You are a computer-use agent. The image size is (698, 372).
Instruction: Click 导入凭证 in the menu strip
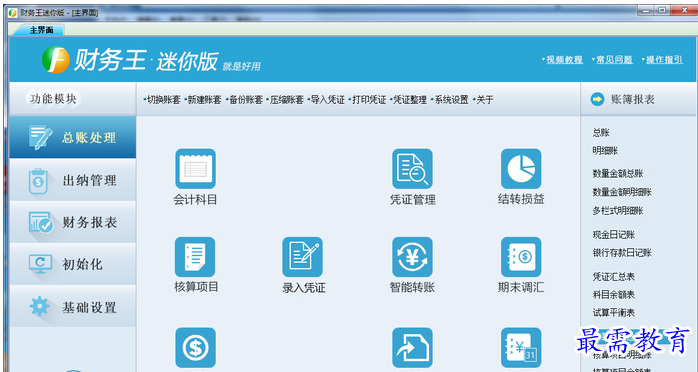(328, 100)
